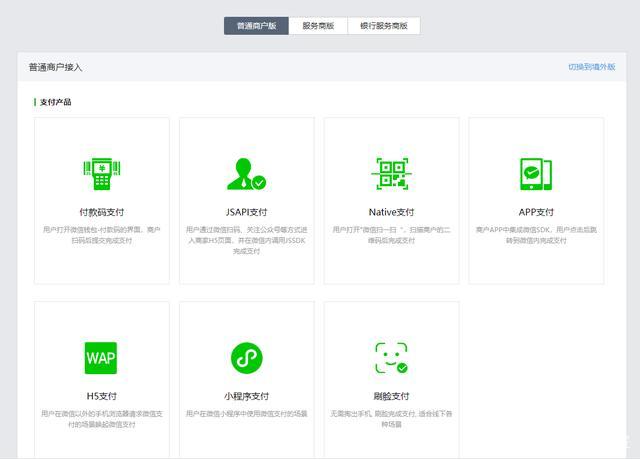
Task: Open the APP支付 title link
Action: (536, 212)
